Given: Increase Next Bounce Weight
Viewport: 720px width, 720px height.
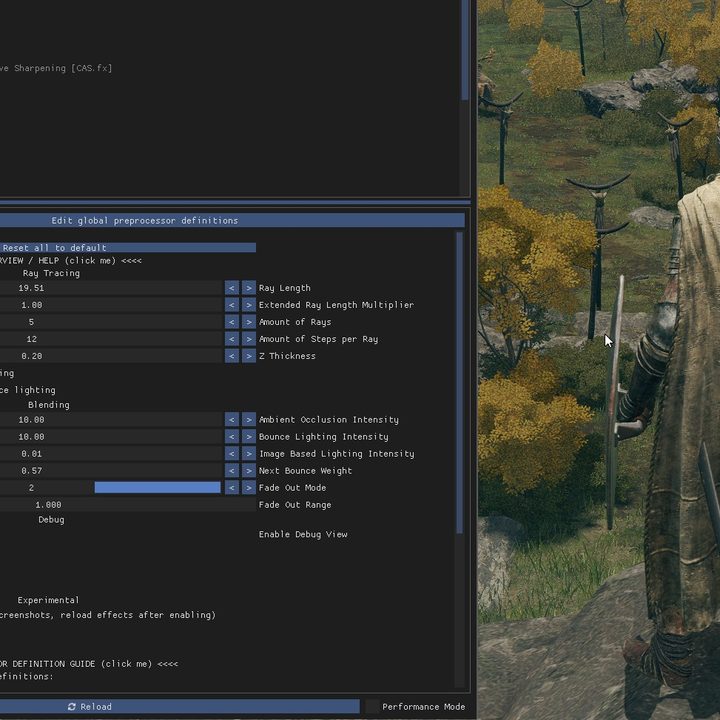Looking at the screenshot, I should pos(249,471).
